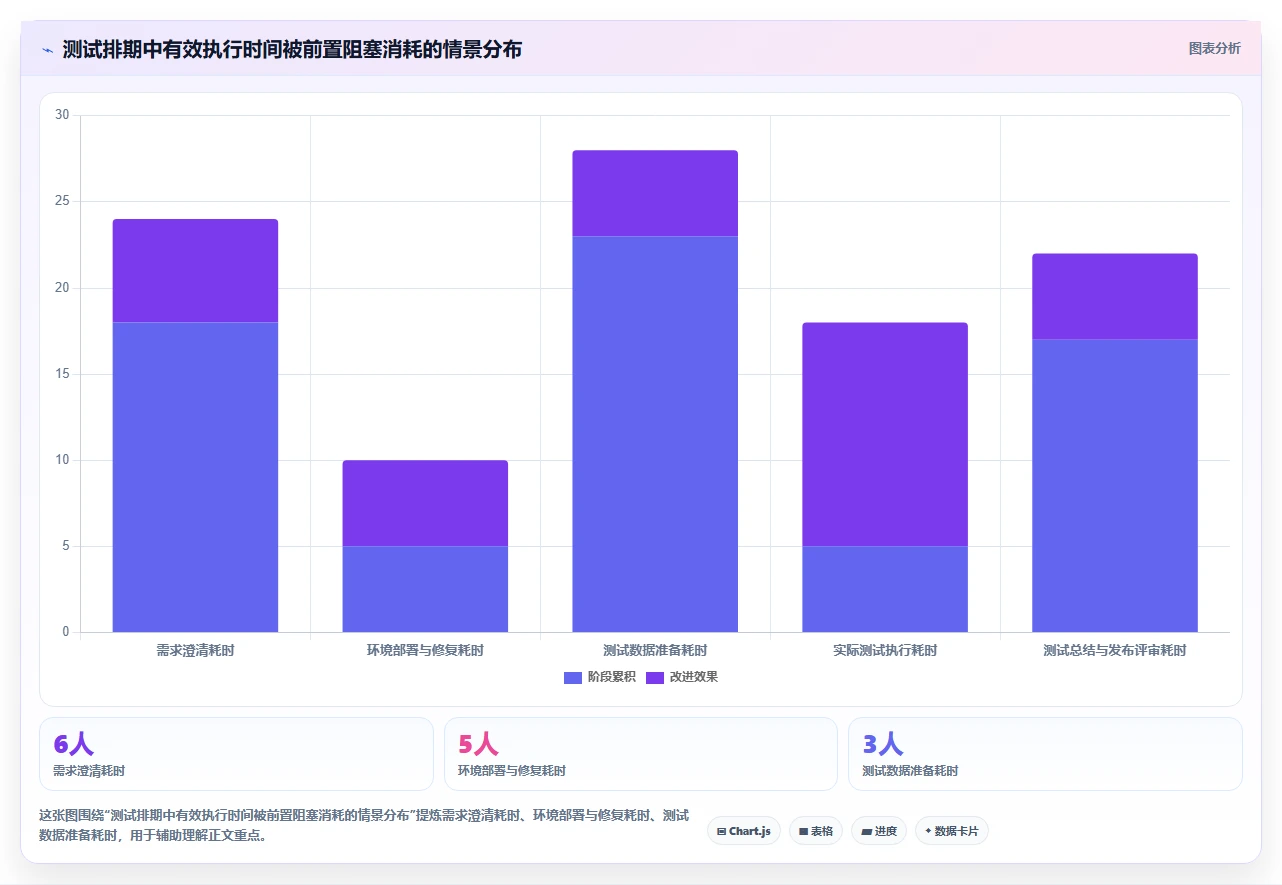The image size is (1282, 885).
Task: Click the purple bar segment for 需求澄清耗时
Action: [195, 270]
